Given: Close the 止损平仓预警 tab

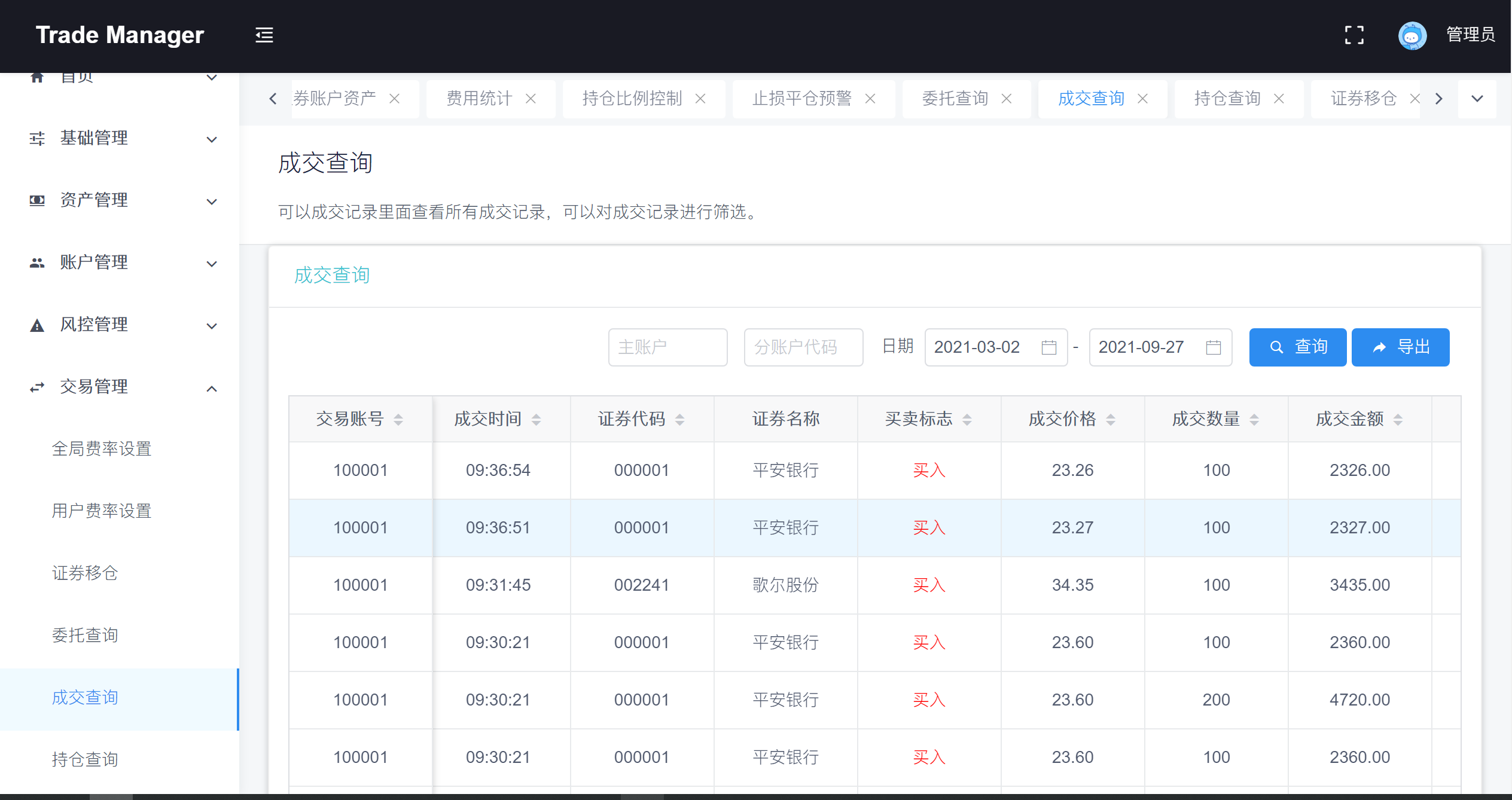Looking at the screenshot, I should pyautogui.click(x=870, y=99).
